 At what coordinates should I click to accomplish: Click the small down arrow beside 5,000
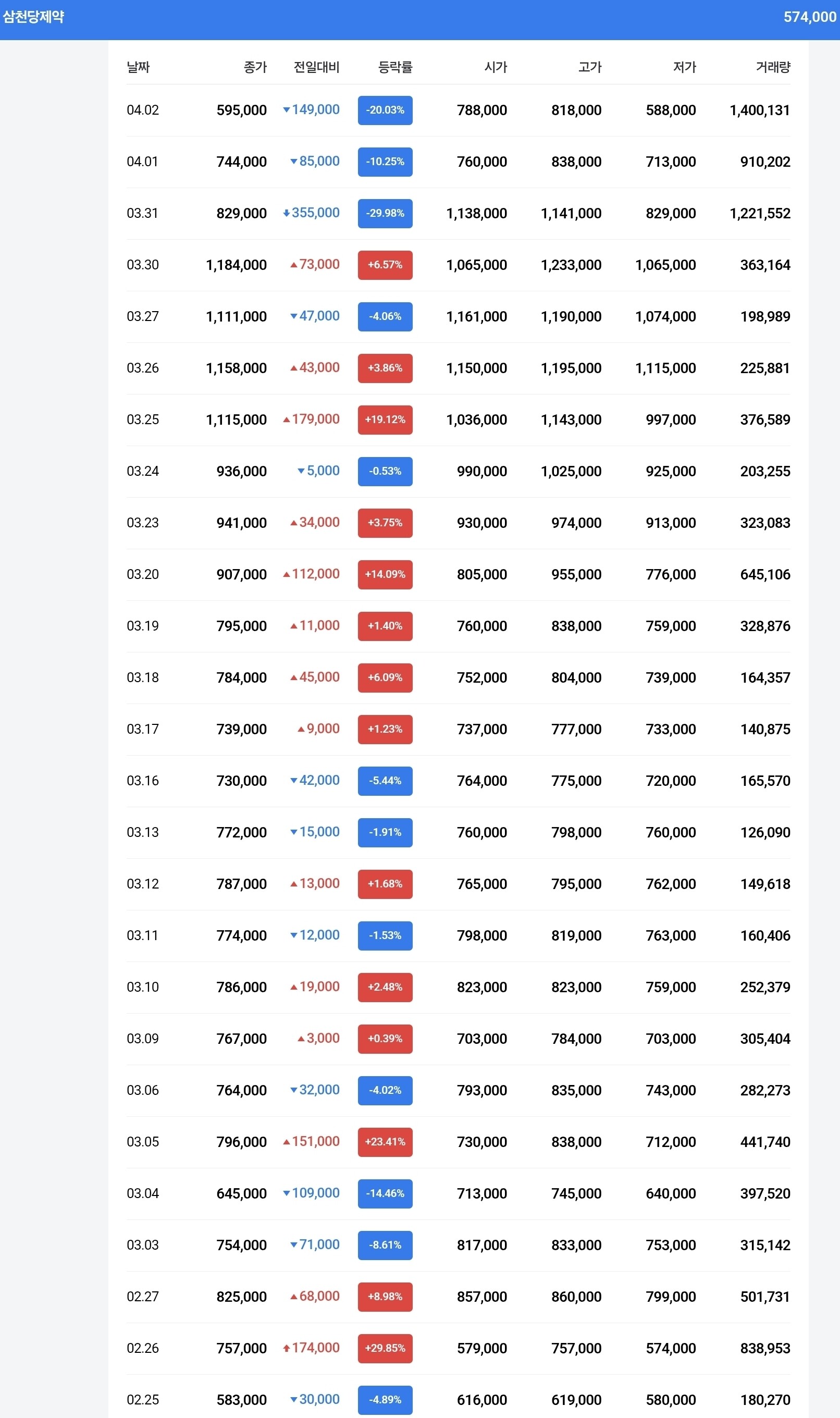pos(301,471)
